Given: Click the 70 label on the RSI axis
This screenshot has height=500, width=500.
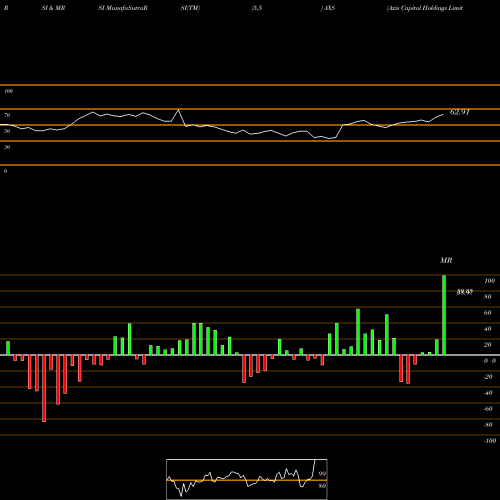Looking at the screenshot, I should 7,115.
